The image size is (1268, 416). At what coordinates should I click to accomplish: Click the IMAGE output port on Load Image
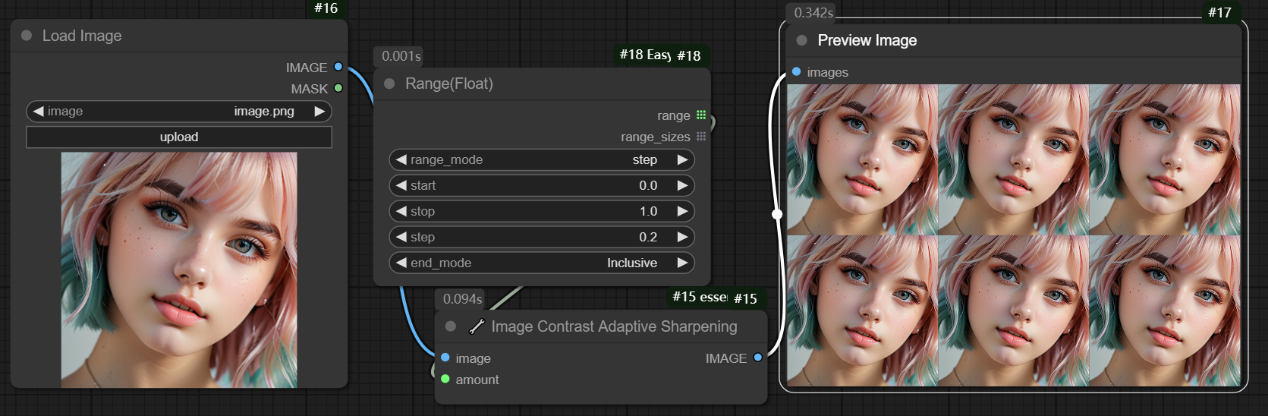click(339, 67)
